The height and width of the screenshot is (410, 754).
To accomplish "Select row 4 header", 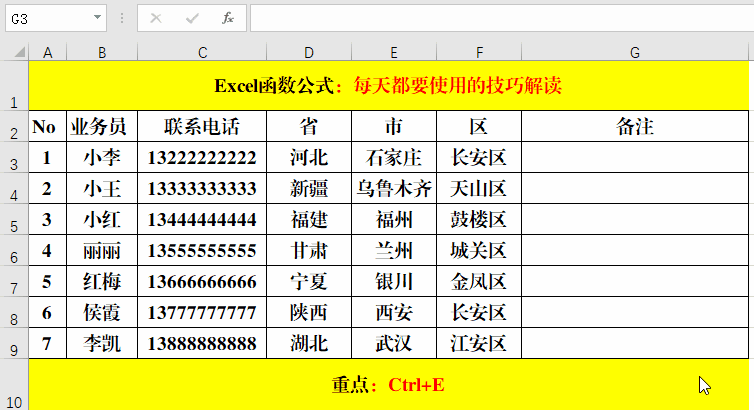I will tap(14, 188).
